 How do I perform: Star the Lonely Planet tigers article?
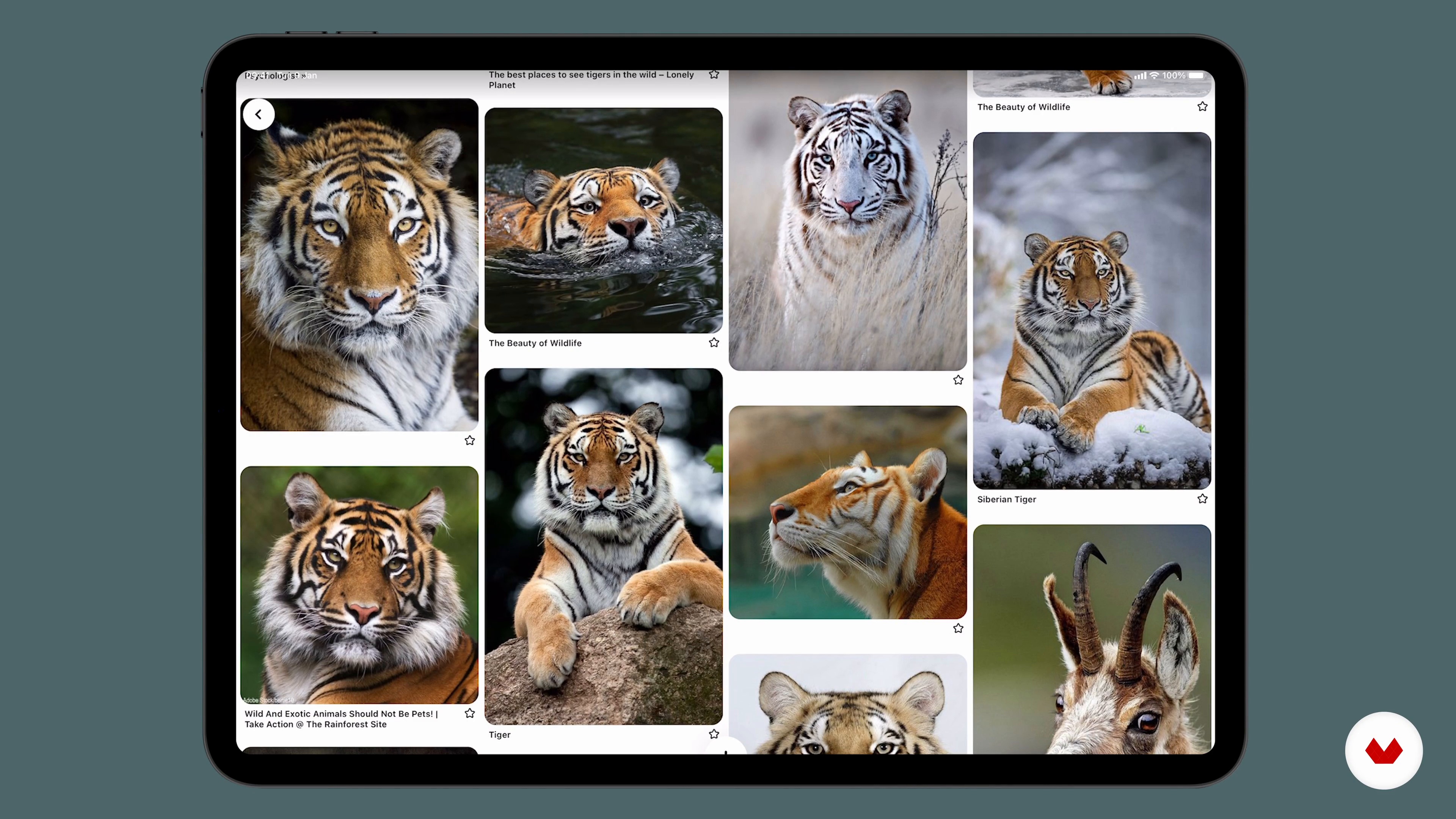tap(714, 75)
